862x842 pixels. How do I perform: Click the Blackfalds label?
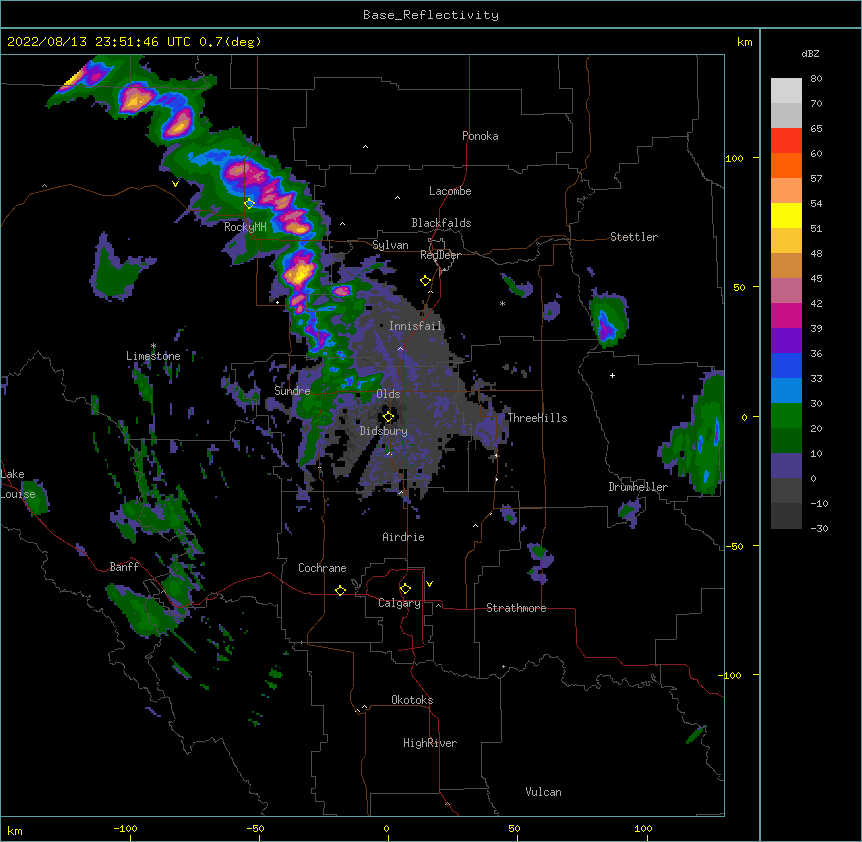[x=441, y=223]
